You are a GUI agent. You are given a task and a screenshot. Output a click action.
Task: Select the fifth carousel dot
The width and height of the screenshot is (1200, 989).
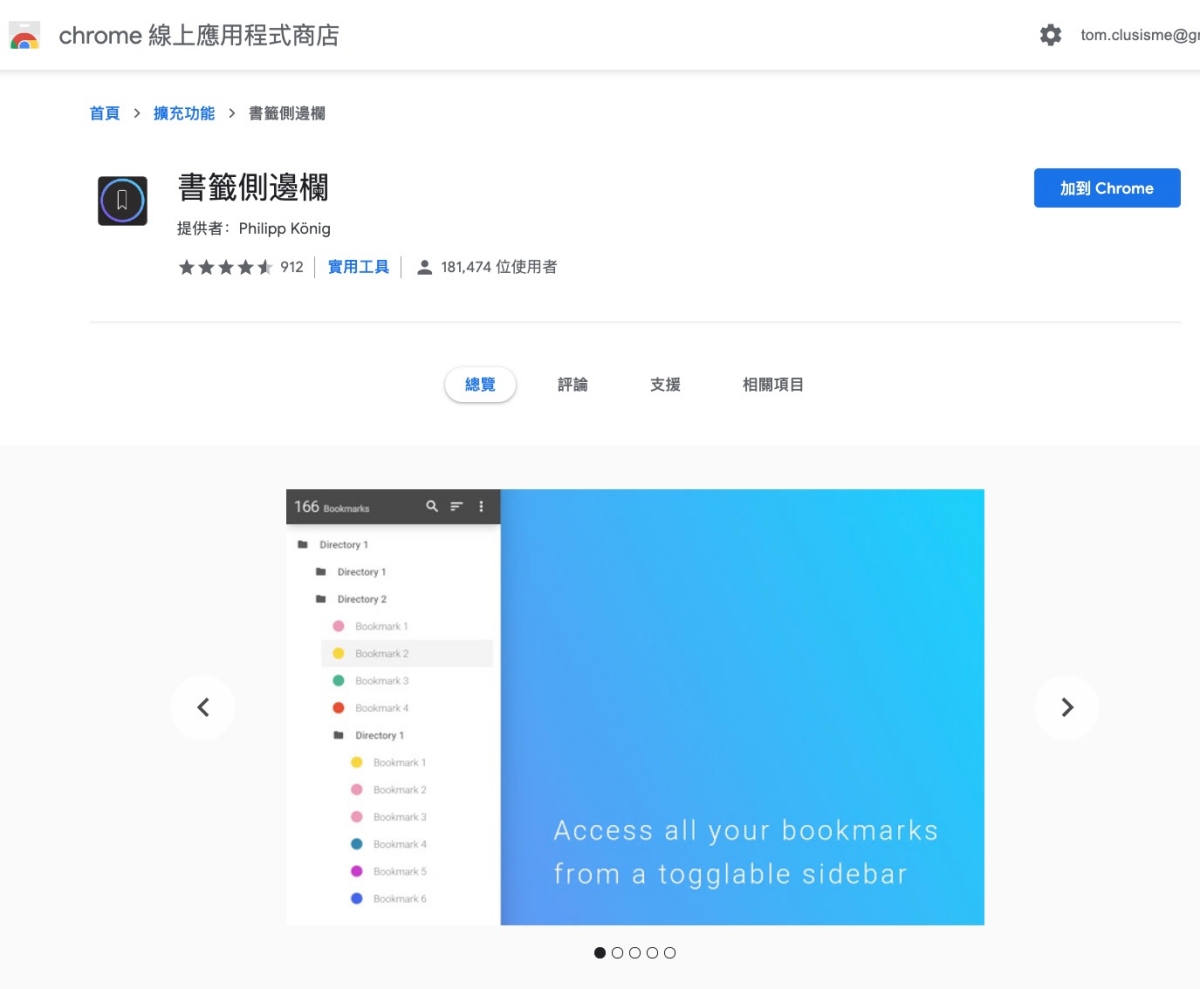click(670, 953)
